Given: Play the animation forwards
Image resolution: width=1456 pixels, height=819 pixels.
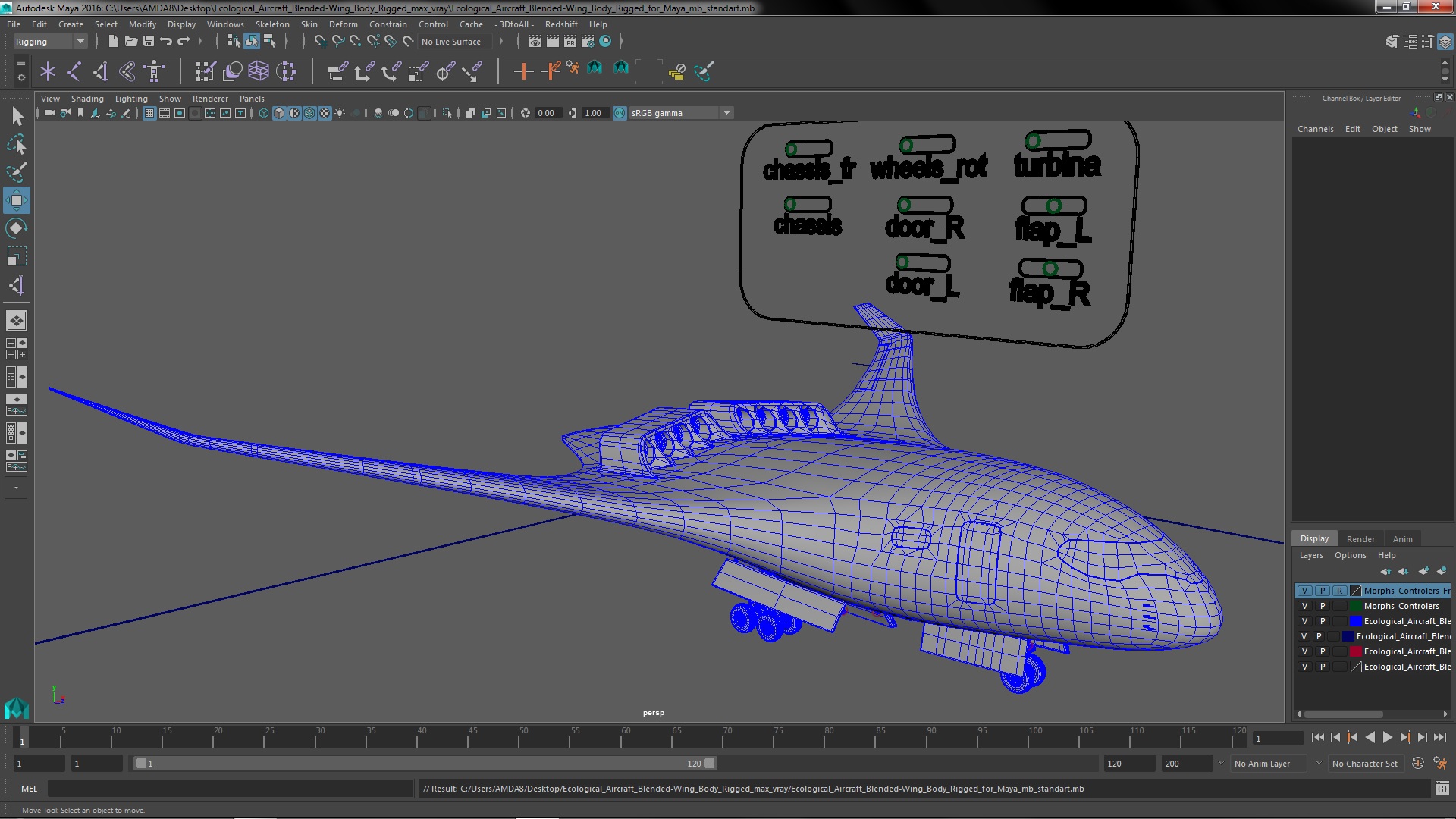Looking at the screenshot, I should pyautogui.click(x=1387, y=737).
